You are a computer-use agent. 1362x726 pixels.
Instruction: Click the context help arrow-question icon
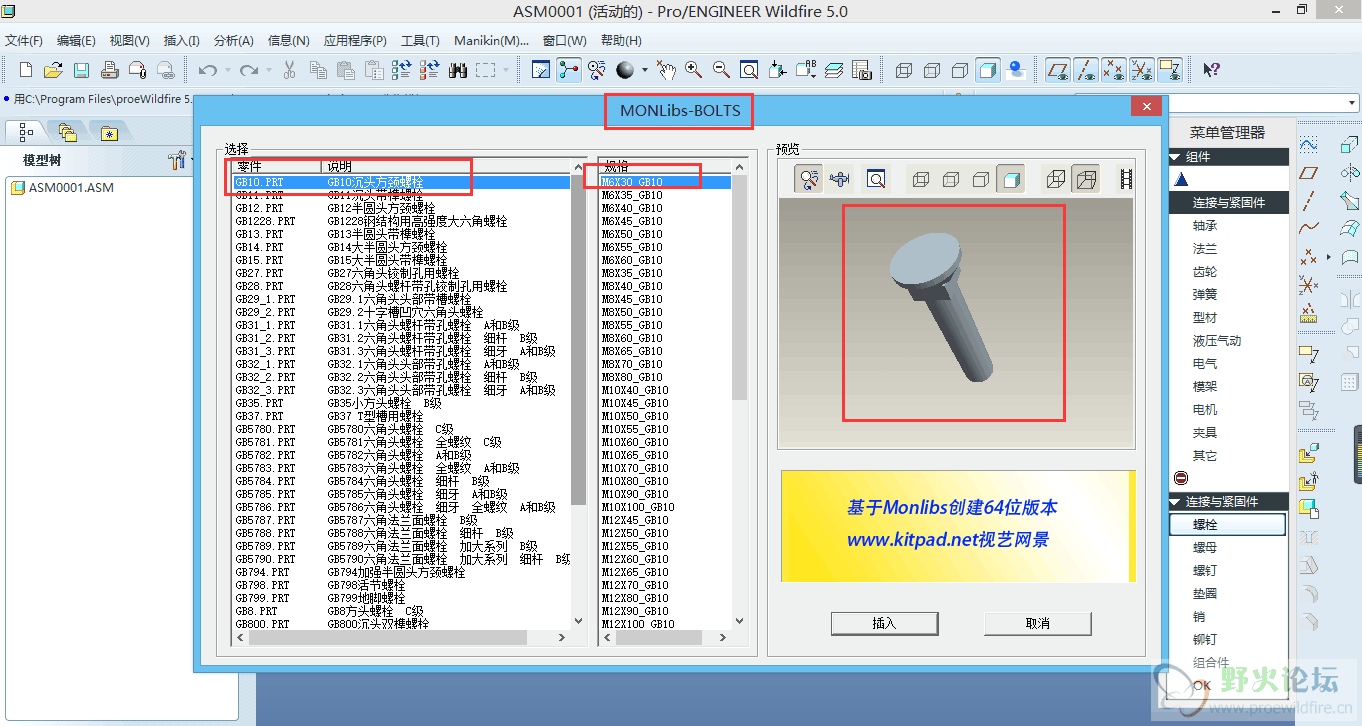(x=1211, y=70)
